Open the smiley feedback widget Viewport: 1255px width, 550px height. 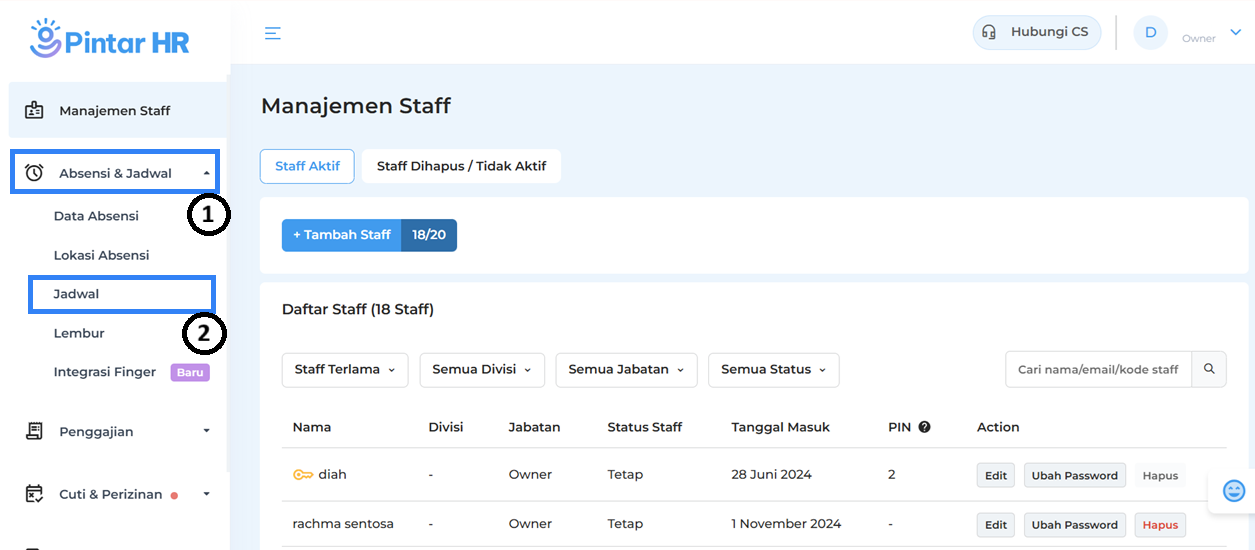[x=1234, y=491]
